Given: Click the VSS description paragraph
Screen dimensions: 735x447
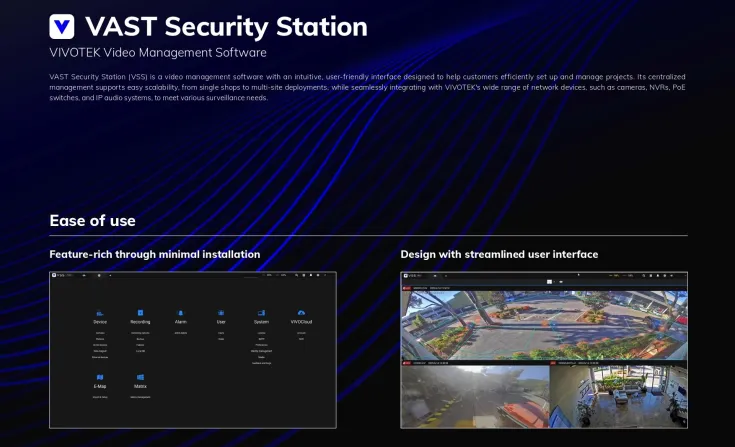Looking at the screenshot, I should (x=368, y=87).
